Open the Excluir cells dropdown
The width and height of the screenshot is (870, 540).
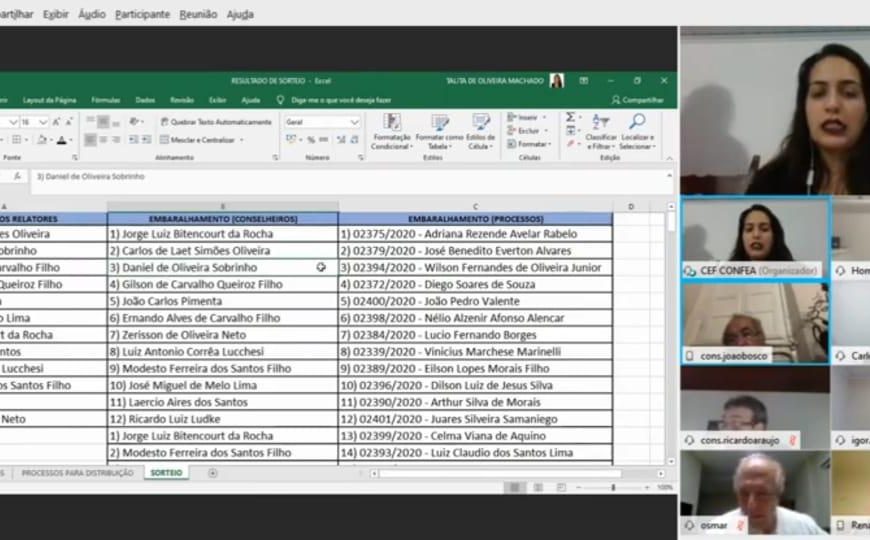click(x=527, y=131)
